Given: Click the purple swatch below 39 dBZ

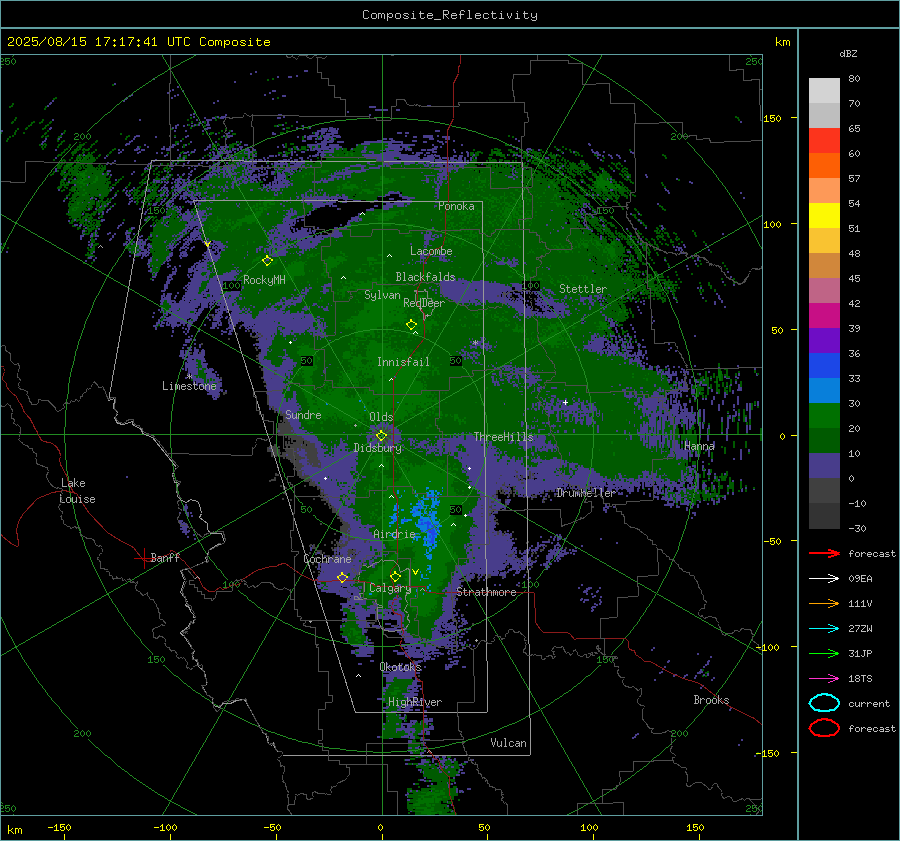Looking at the screenshot, I should (x=824, y=341).
